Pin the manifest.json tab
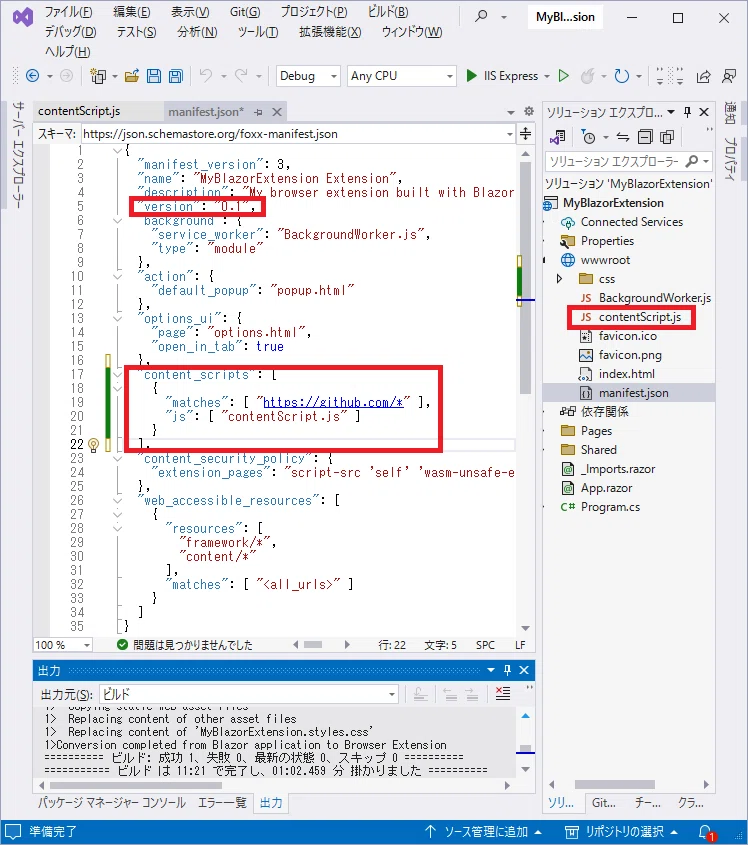The height and width of the screenshot is (845, 748). [259, 112]
